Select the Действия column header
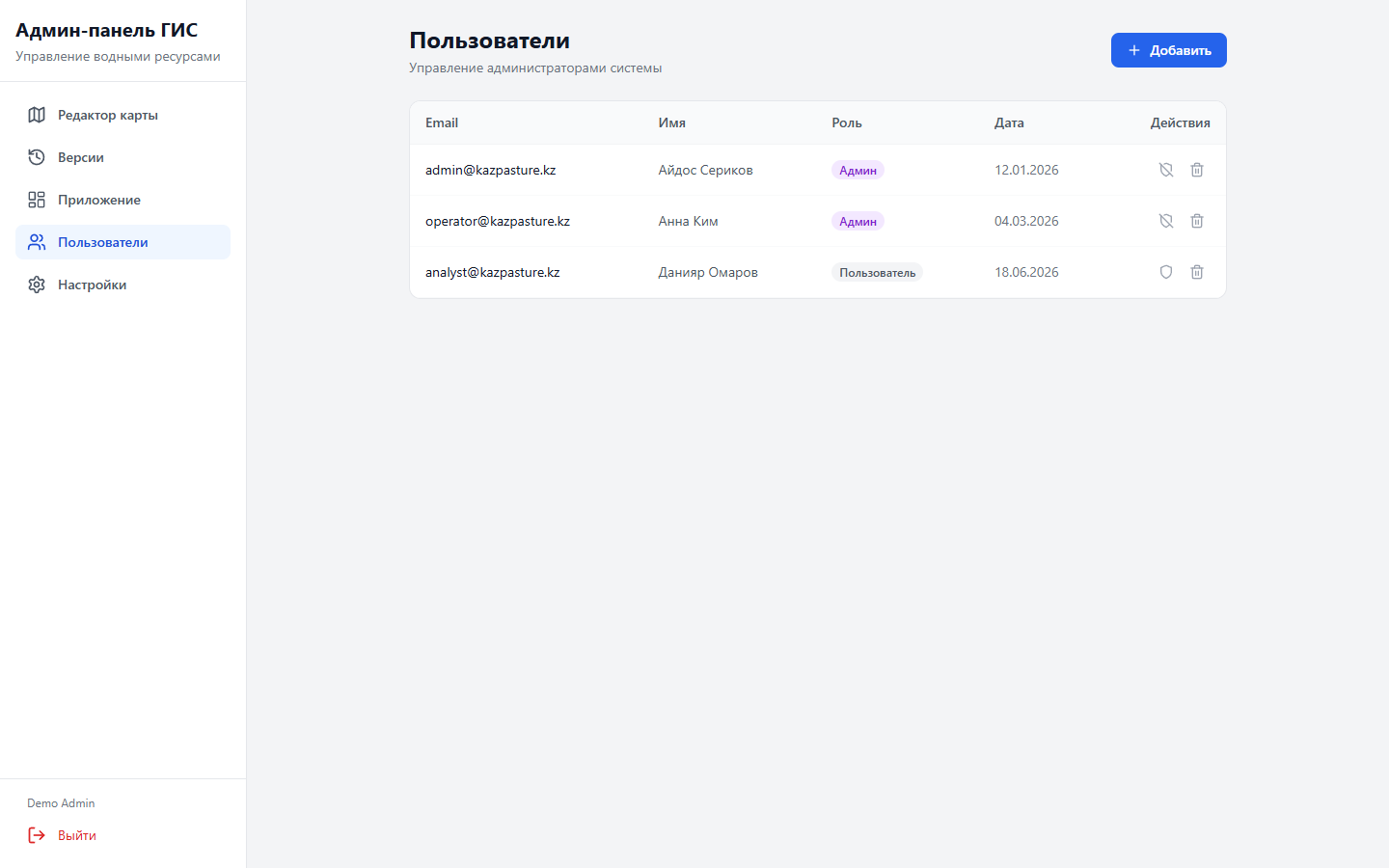 point(1180,122)
